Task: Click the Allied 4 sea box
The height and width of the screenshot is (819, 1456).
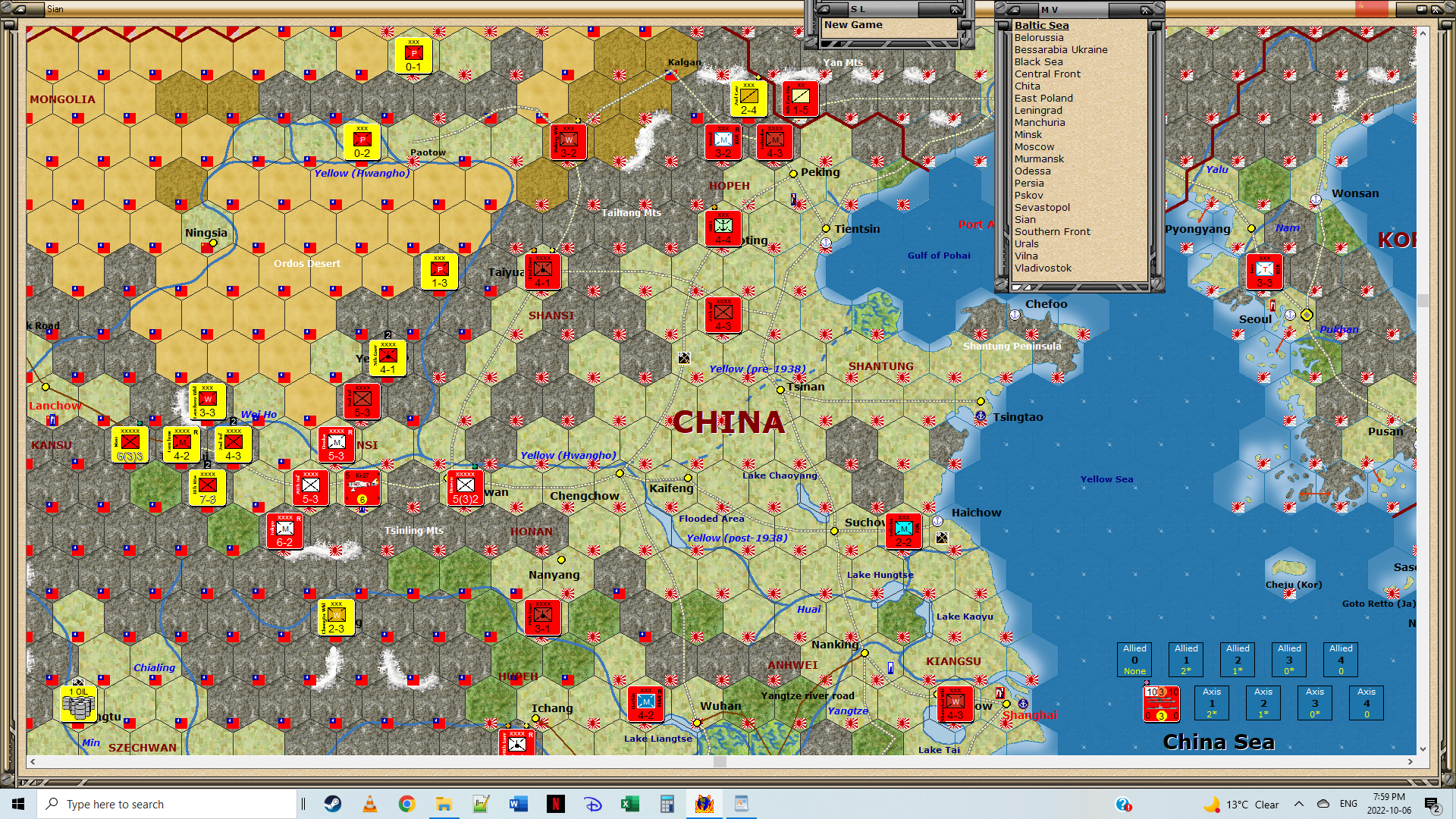Action: pos(1340,659)
